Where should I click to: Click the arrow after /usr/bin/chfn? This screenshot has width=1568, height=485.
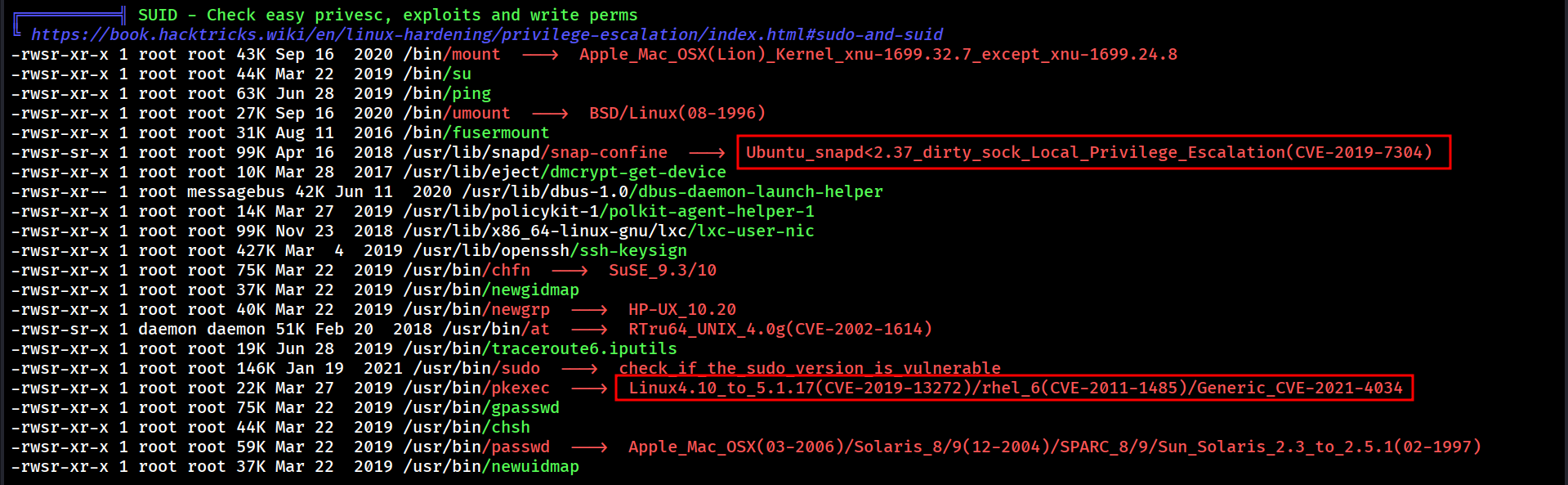(x=570, y=270)
